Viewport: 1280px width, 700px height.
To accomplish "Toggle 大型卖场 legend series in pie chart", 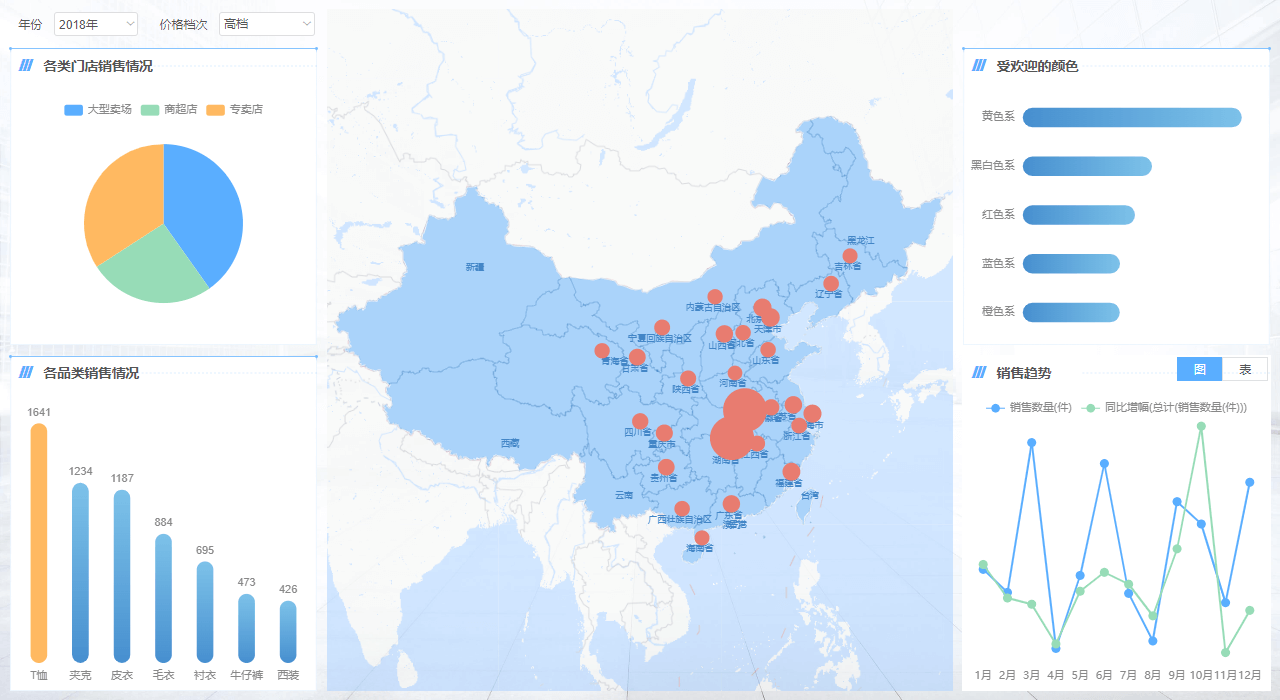I will (98, 109).
